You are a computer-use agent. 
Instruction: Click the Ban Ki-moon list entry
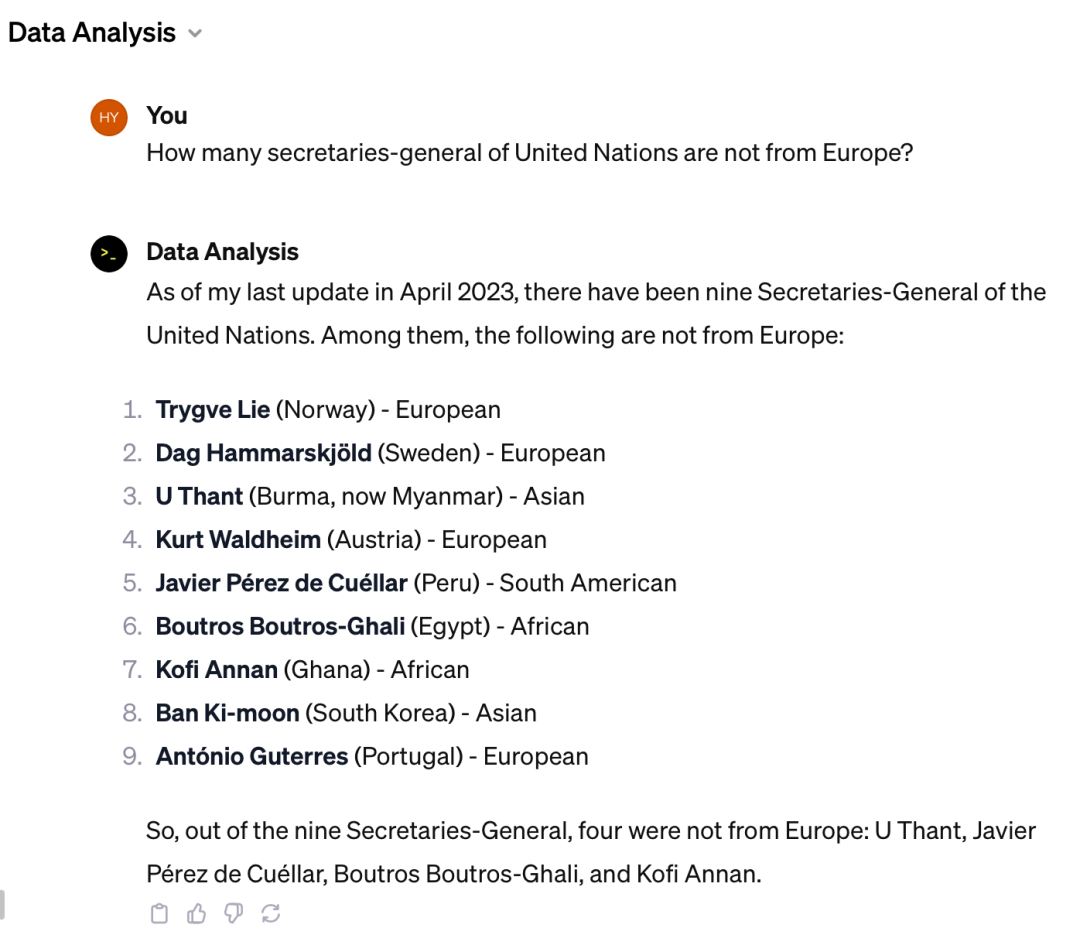[346, 714]
